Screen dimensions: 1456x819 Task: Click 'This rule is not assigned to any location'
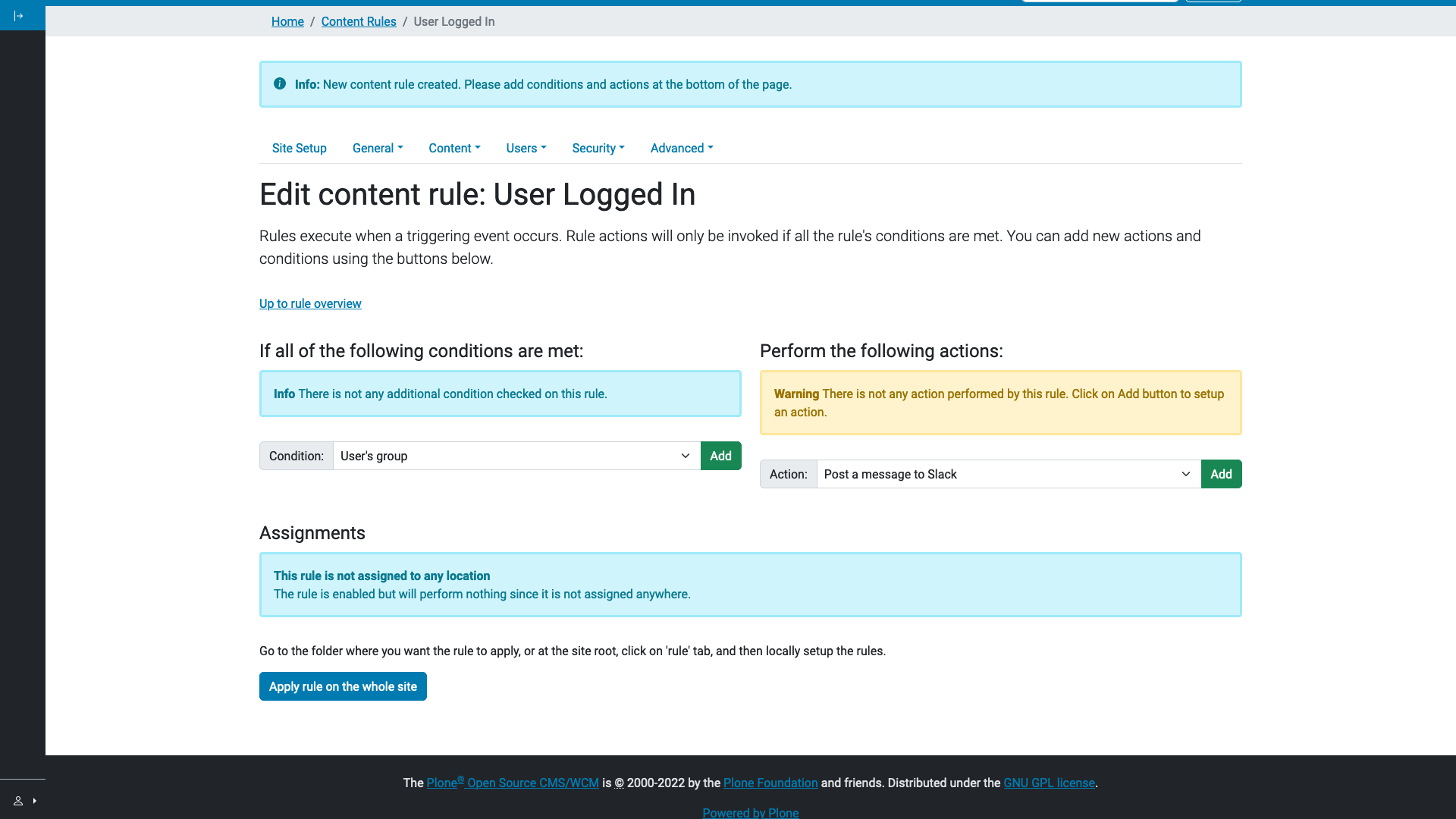click(381, 576)
